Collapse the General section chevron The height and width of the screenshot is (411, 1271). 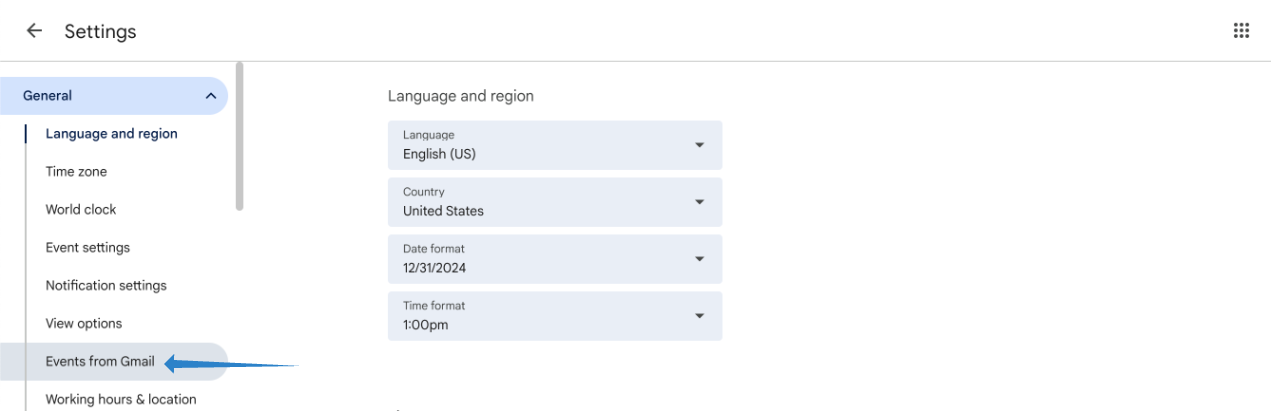(x=210, y=96)
